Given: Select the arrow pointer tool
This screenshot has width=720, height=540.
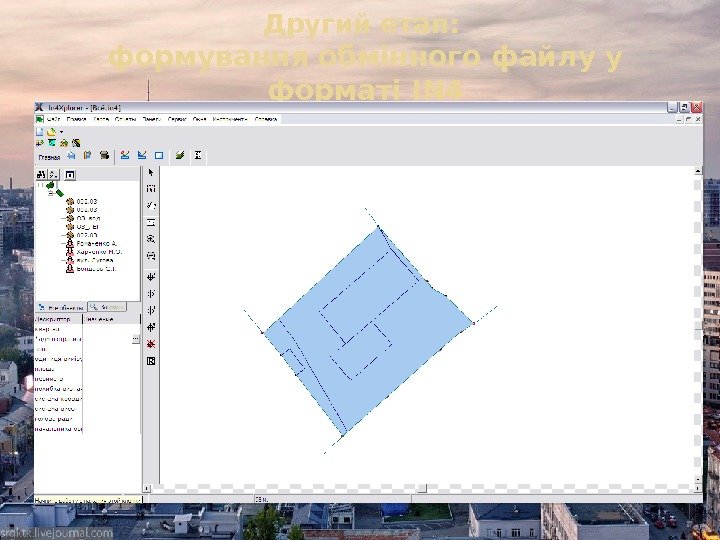Looking at the screenshot, I should tap(151, 173).
